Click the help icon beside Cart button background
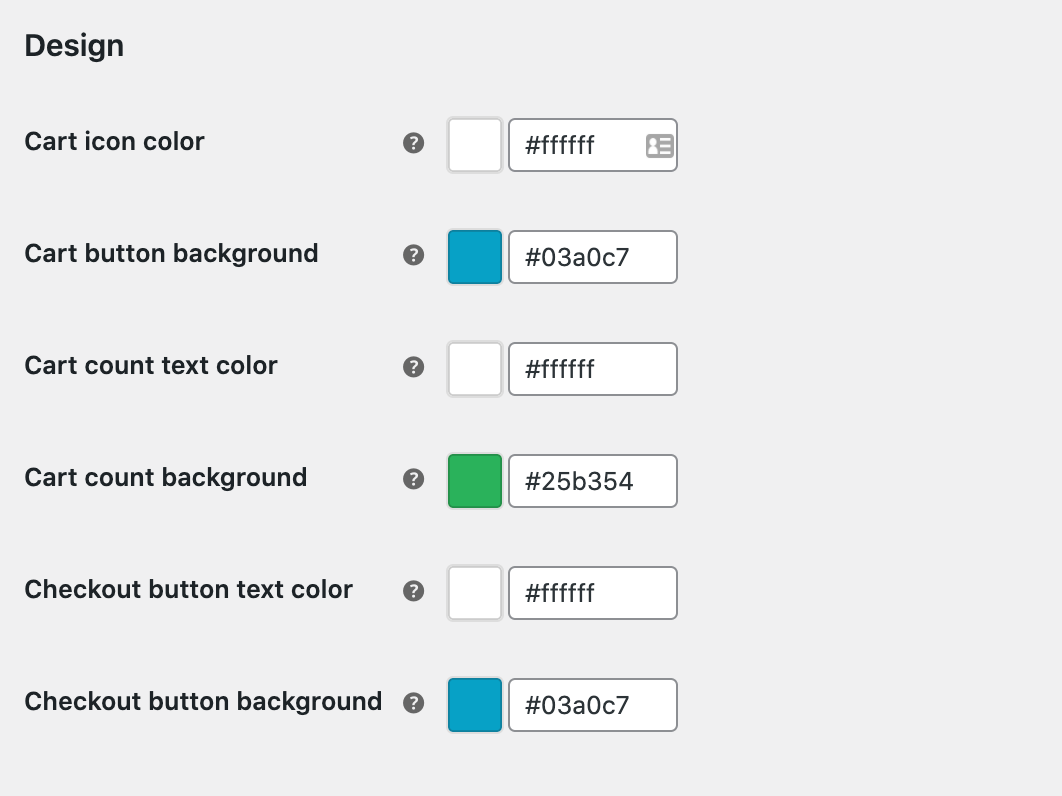Screen dimensions: 1062x796 tap(413, 256)
